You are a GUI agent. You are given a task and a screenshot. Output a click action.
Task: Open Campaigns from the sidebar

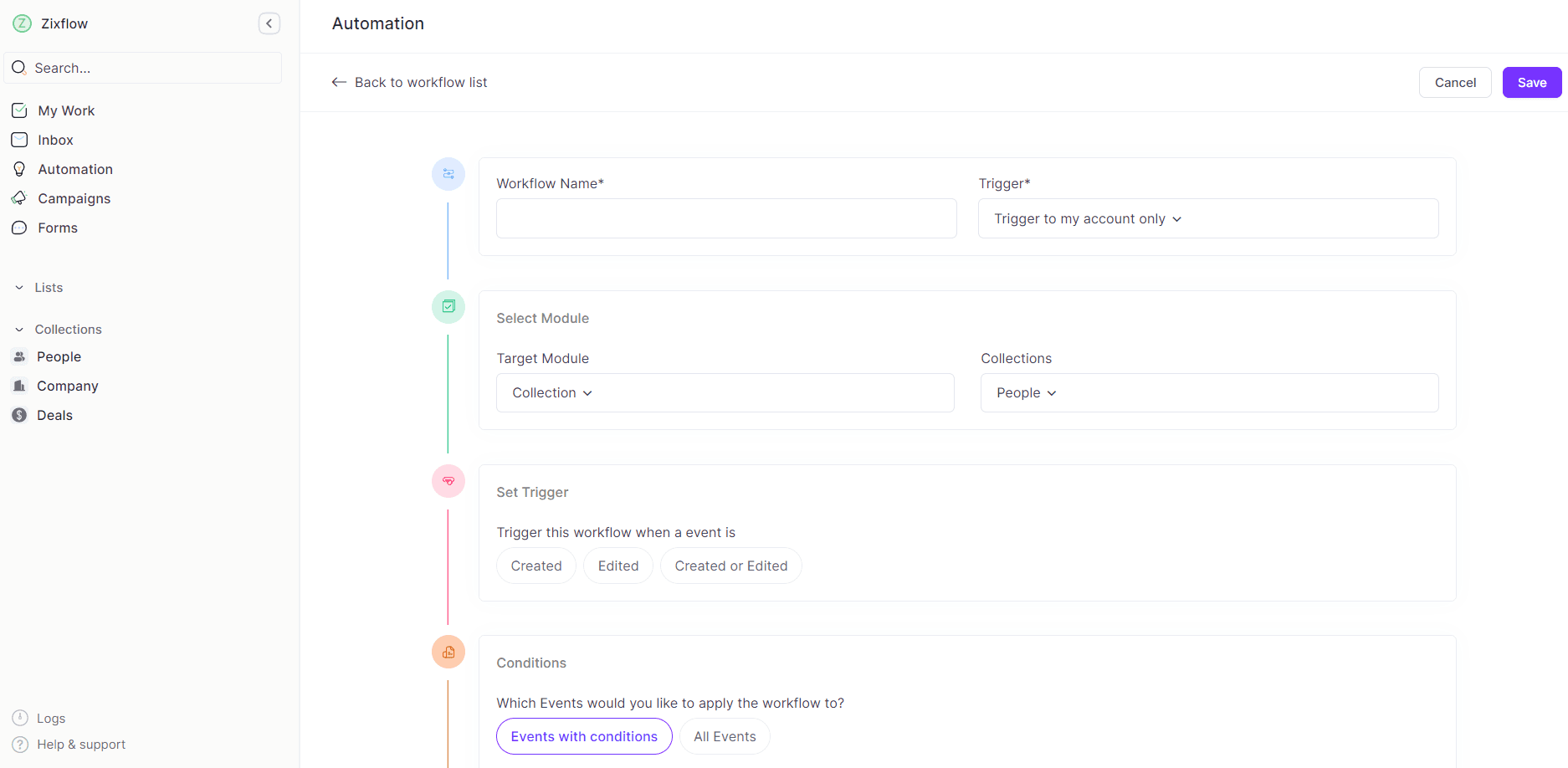point(74,198)
